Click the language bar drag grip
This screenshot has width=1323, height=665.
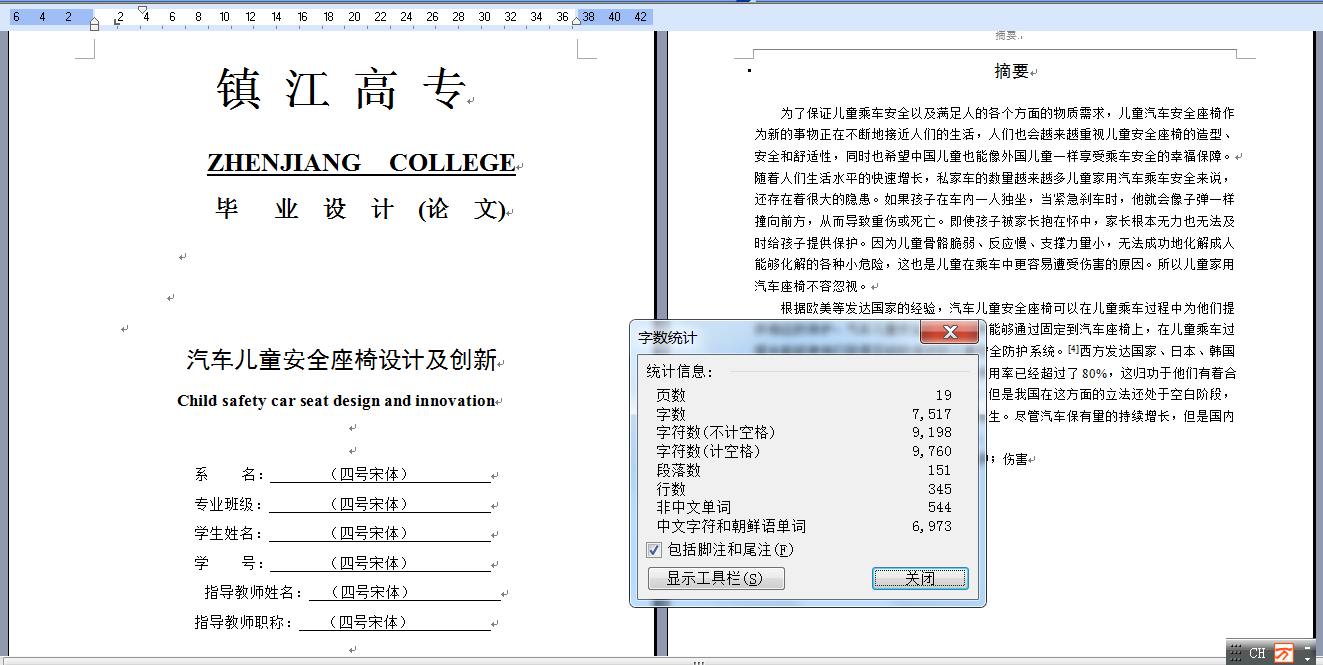tap(1236, 653)
